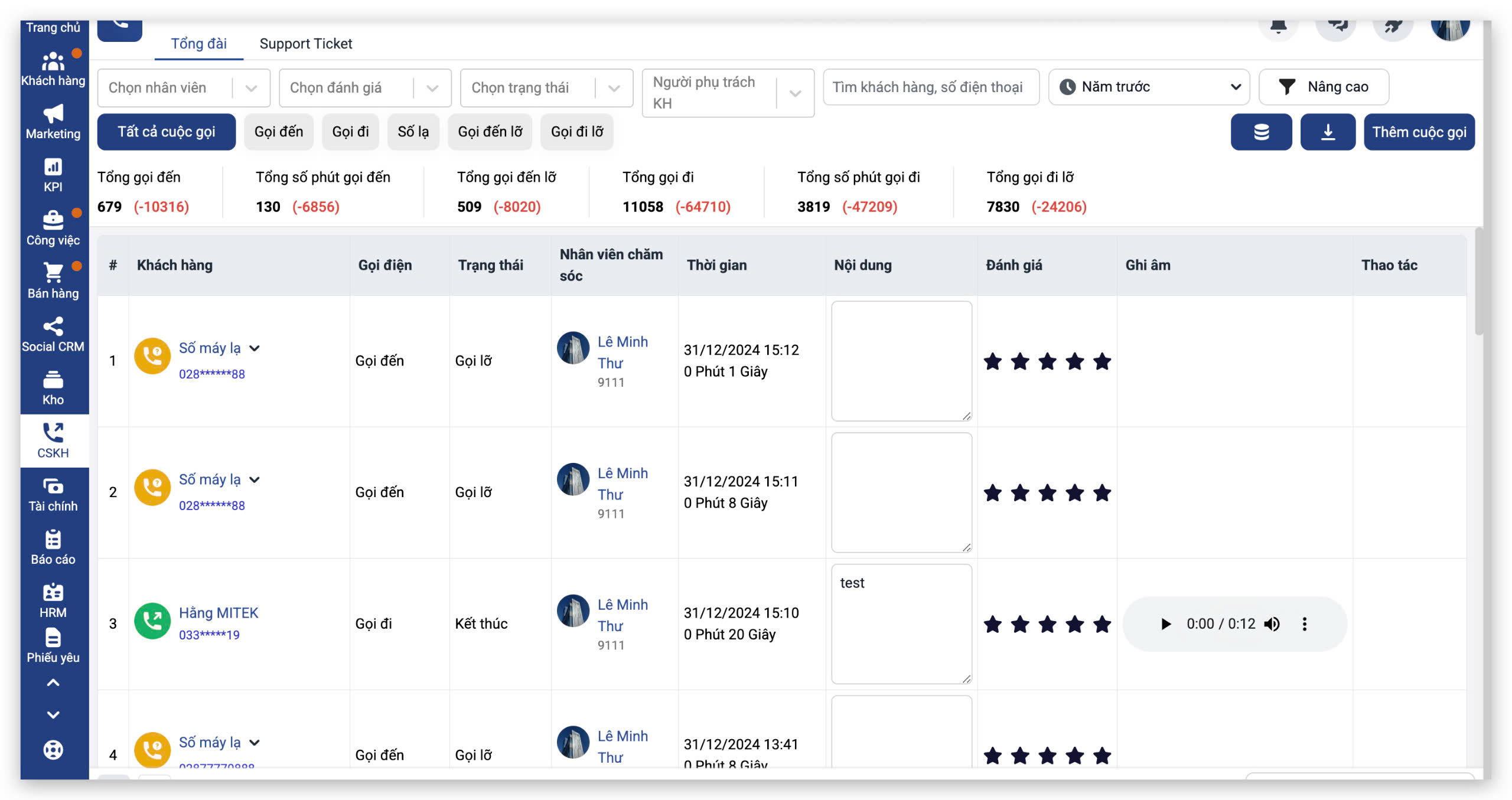The width and height of the screenshot is (1512, 800).
Task: Rate first call with the fifth star
Action: 1102,361
